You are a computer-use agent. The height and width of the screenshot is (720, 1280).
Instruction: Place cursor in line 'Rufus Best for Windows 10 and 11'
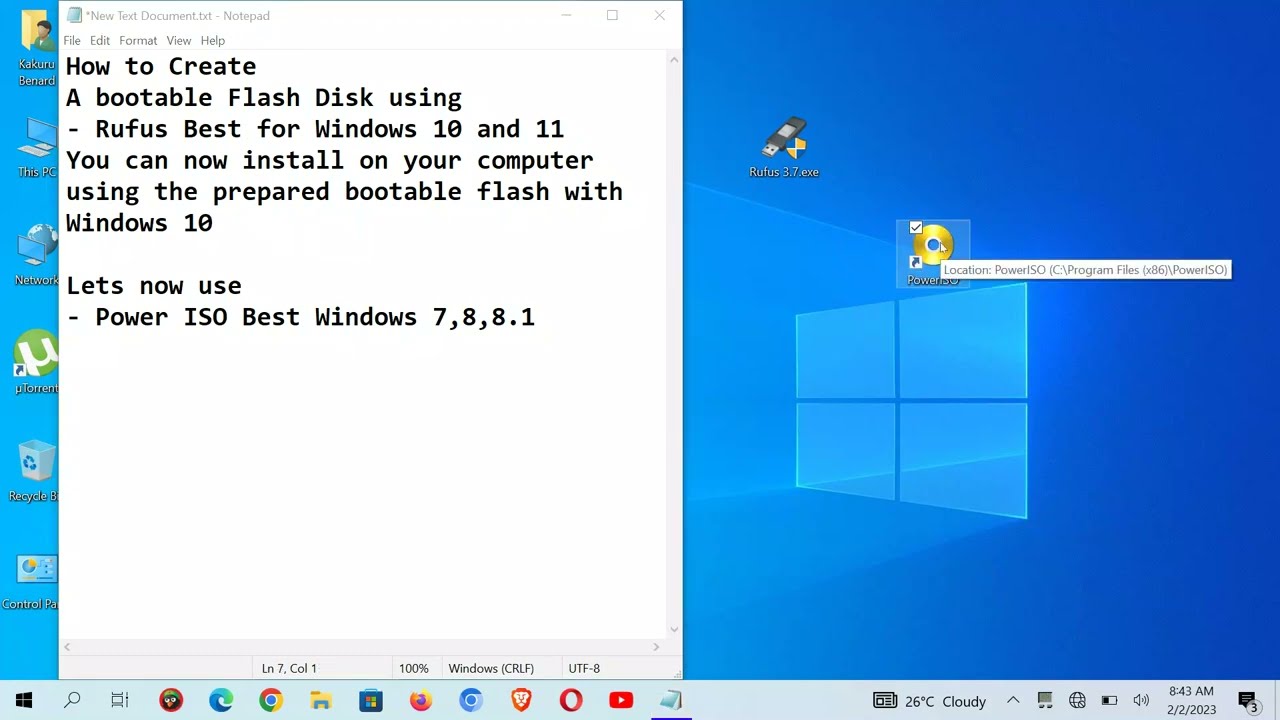tap(330, 129)
